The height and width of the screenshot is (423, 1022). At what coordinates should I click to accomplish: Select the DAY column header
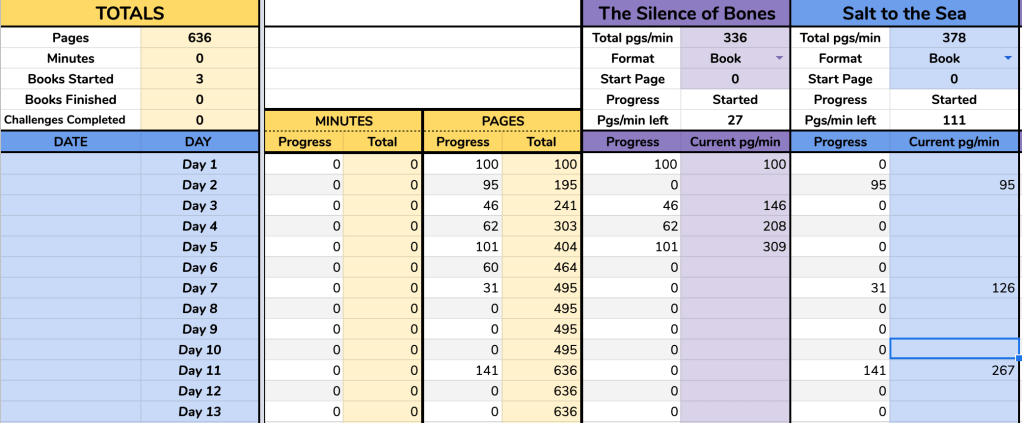pyautogui.click(x=200, y=142)
